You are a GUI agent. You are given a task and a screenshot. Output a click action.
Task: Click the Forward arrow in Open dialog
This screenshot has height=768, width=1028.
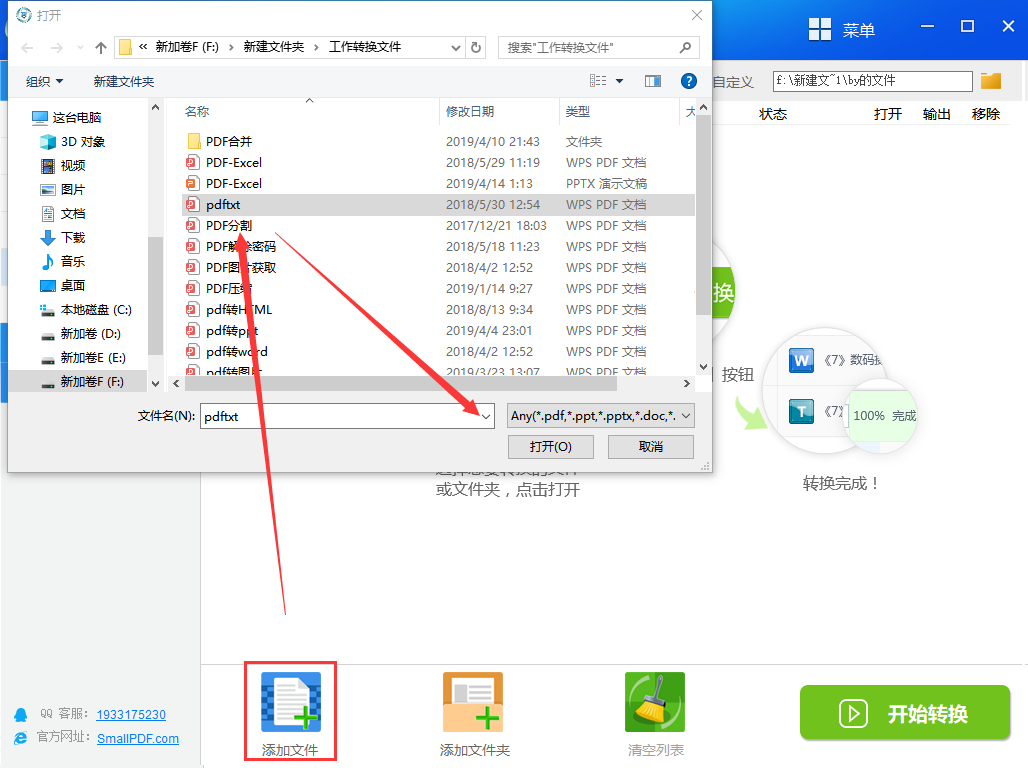57,48
